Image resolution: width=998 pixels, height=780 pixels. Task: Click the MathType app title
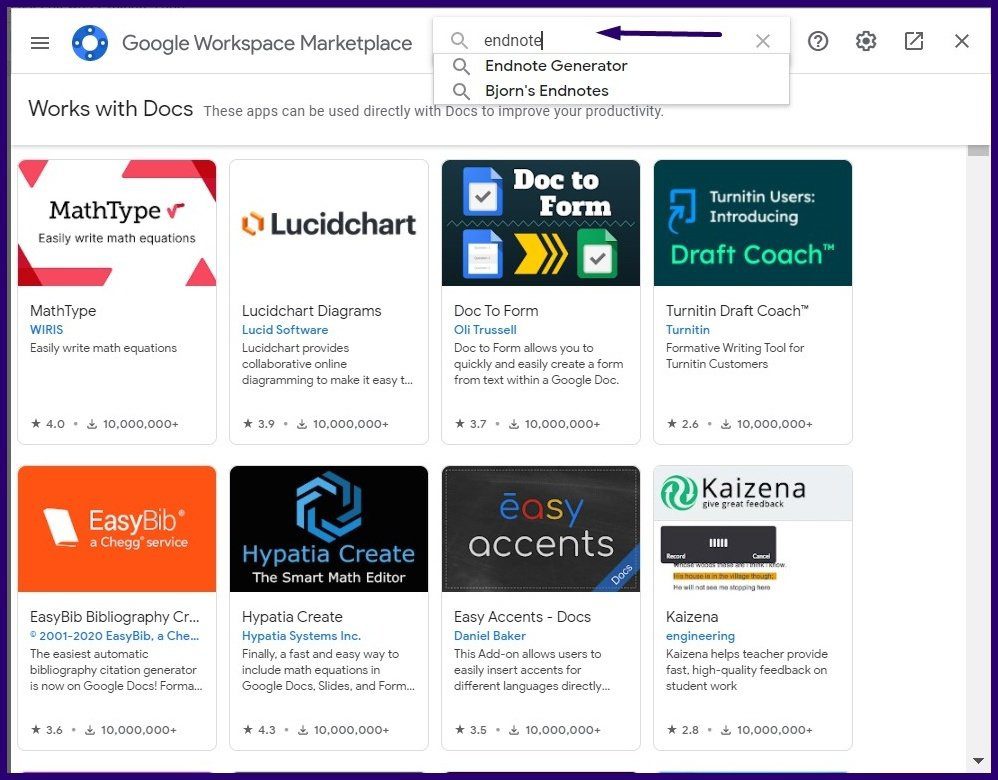pos(63,311)
